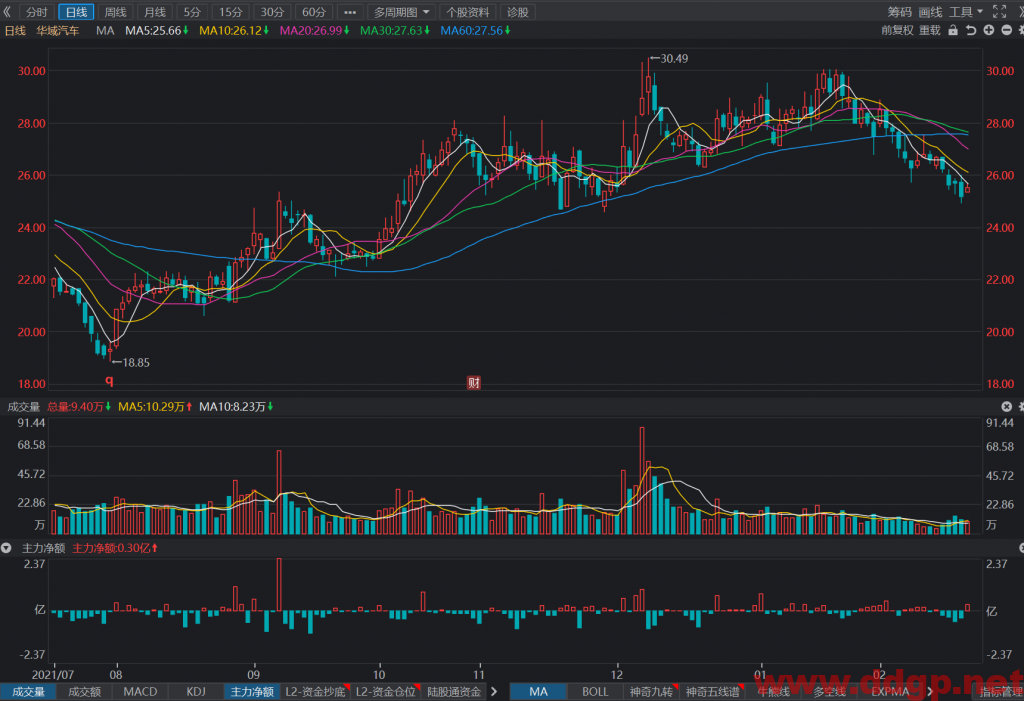
Task: Zoom in with the plus icon
Action: [989, 30]
